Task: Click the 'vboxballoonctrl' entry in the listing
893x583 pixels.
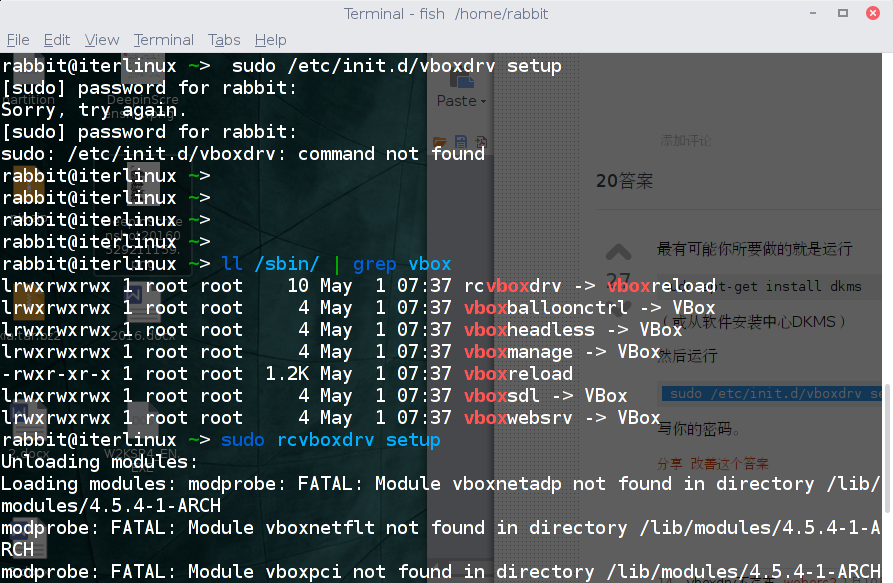Action: pos(546,307)
